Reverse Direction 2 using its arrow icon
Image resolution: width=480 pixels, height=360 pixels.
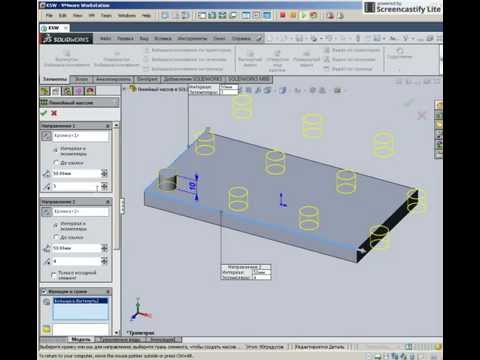(46, 211)
